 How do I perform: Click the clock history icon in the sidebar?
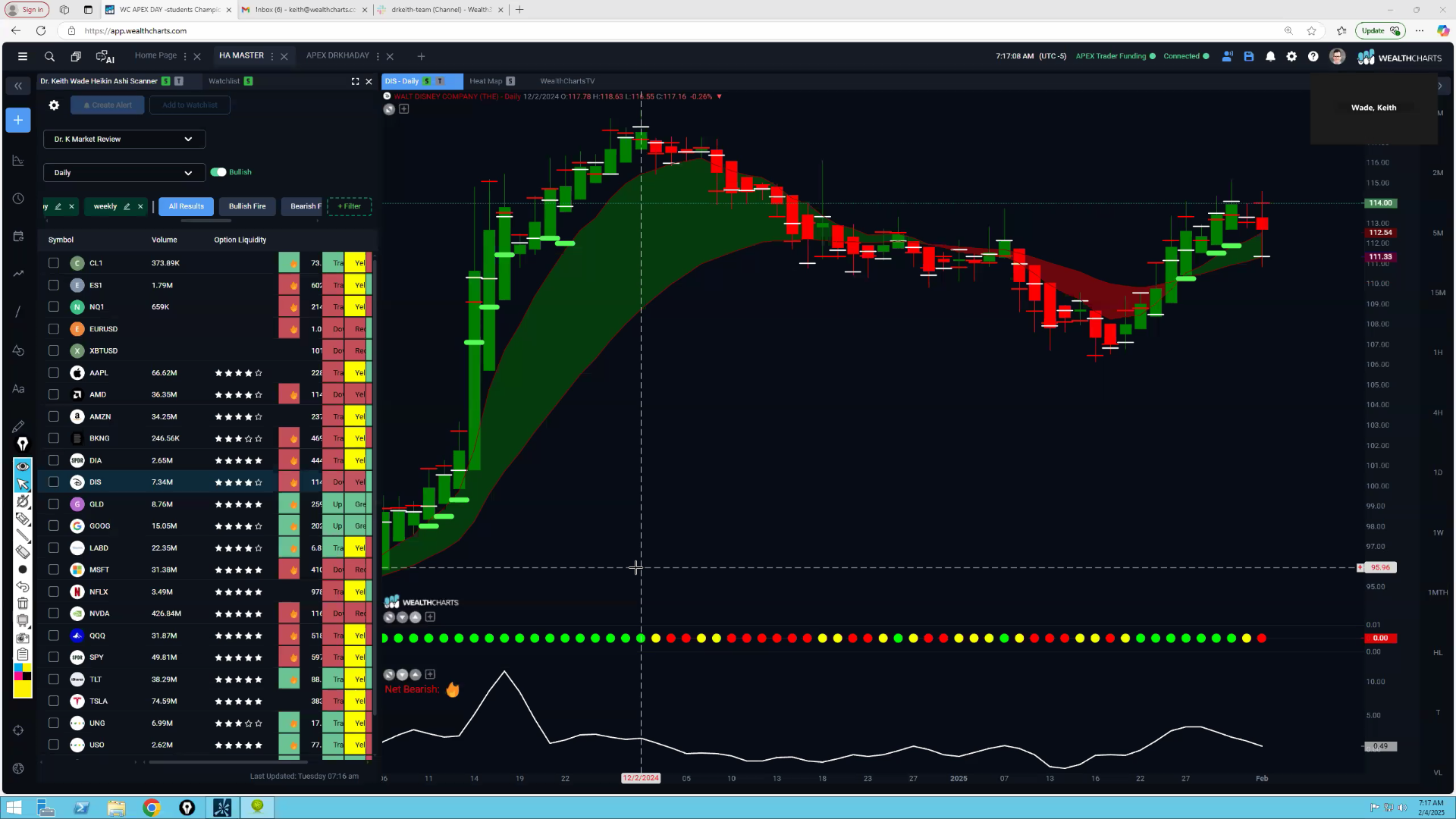pyautogui.click(x=18, y=199)
